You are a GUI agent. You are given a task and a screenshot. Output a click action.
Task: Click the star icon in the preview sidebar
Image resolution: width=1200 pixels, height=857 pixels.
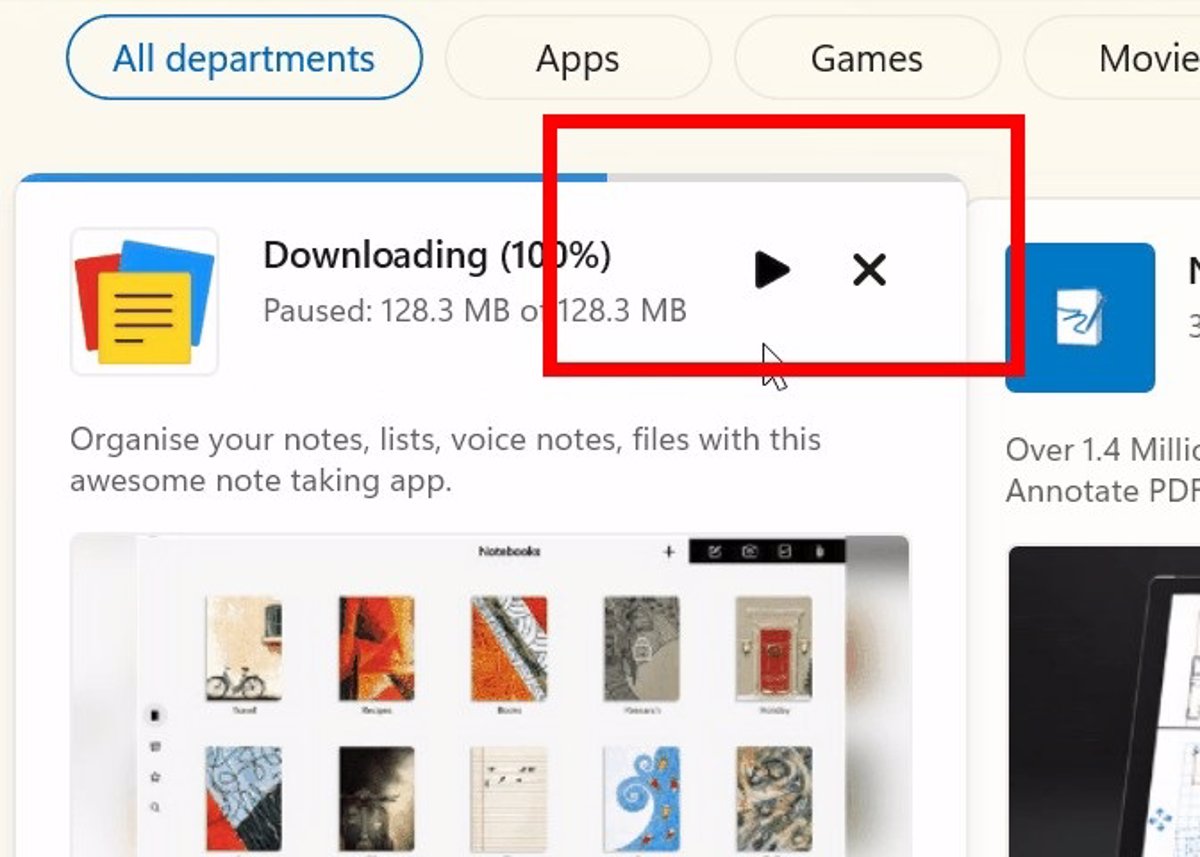point(155,776)
